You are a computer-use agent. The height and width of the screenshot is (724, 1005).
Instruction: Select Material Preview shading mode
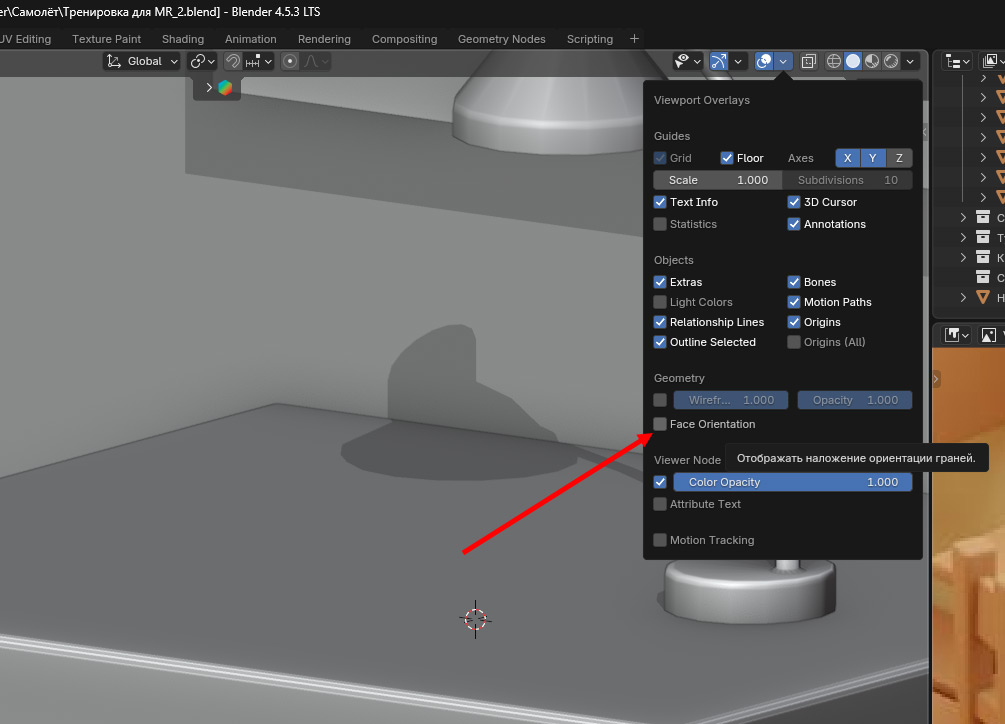pos(872,61)
